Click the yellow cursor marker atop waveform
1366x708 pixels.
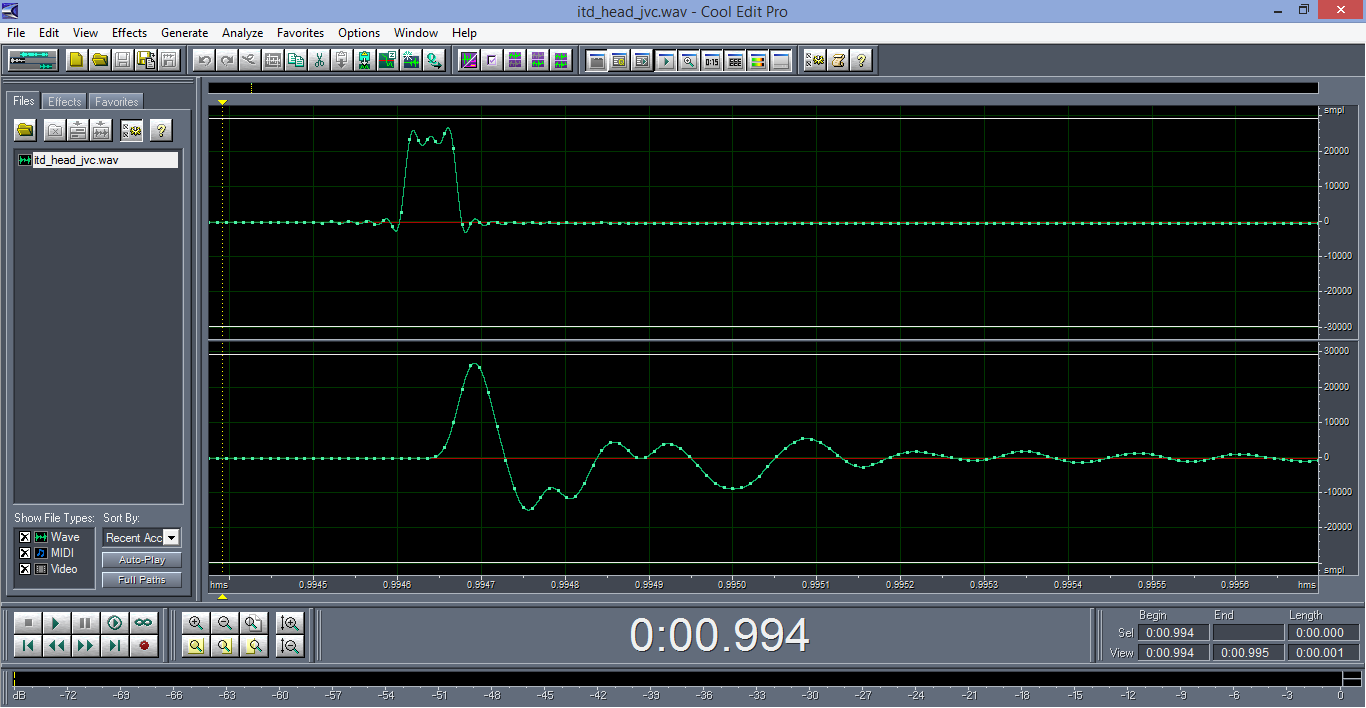[223, 102]
